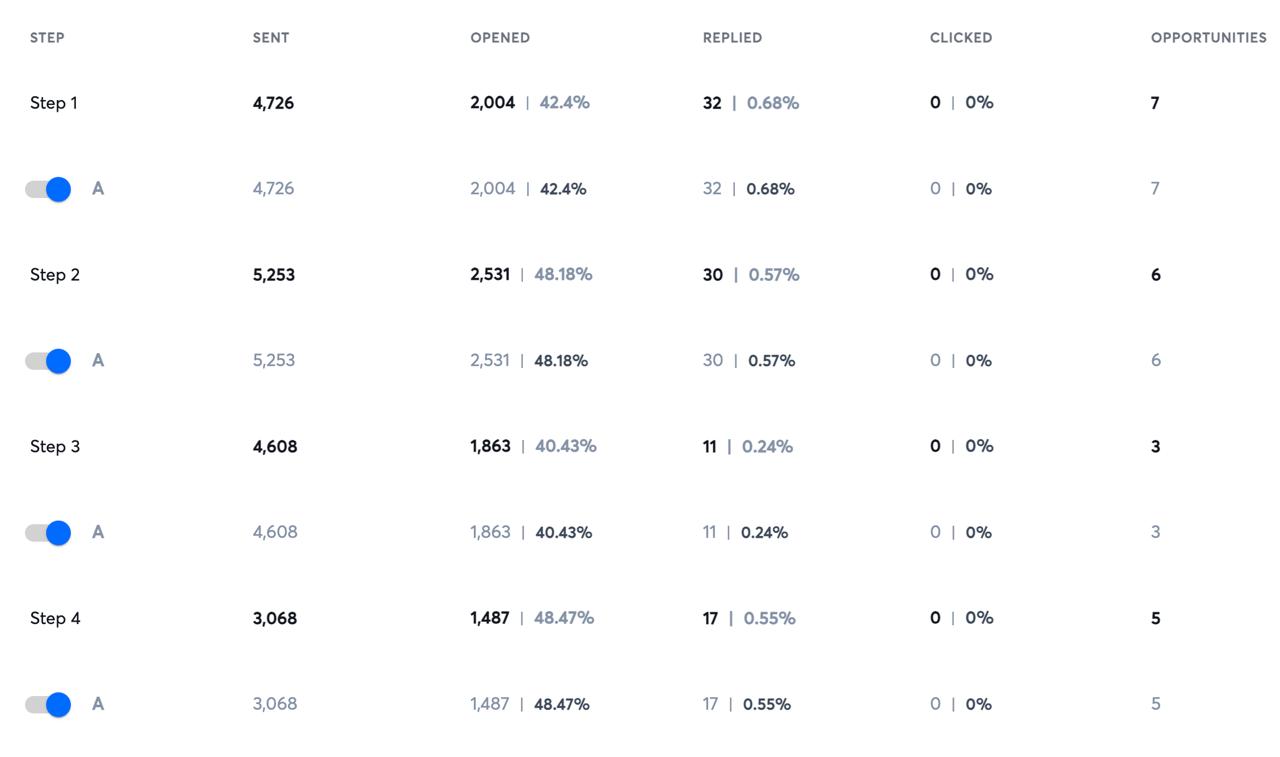Viewport: 1280px width, 757px height.
Task: Sort by the SENT column header
Action: point(271,38)
